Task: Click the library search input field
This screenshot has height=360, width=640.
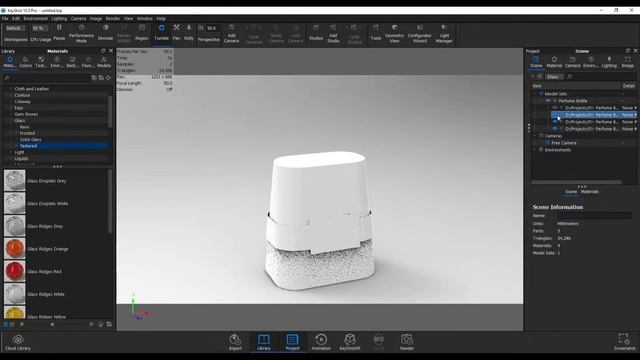Action: tap(46, 78)
